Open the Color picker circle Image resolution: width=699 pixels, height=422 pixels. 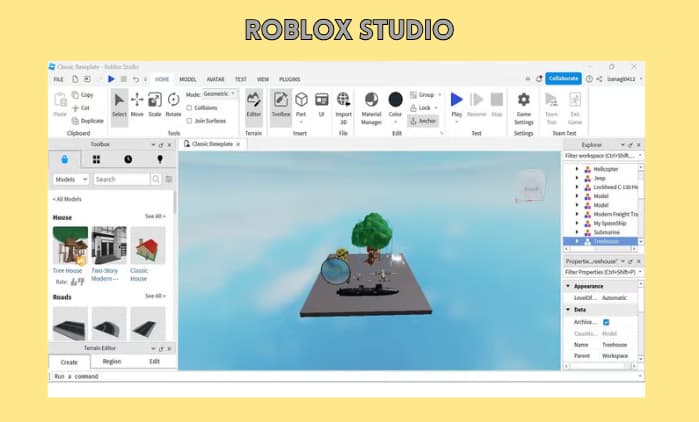(395, 99)
